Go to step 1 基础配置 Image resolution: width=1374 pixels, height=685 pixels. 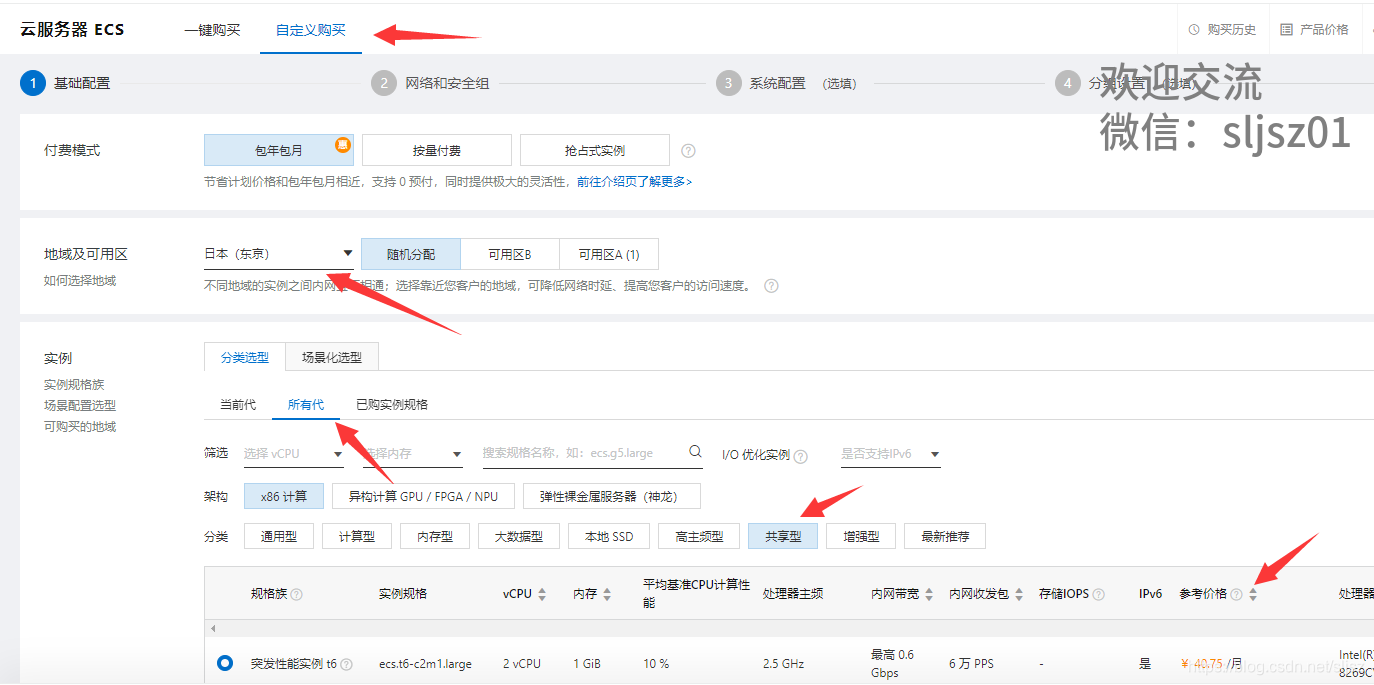tap(65, 83)
